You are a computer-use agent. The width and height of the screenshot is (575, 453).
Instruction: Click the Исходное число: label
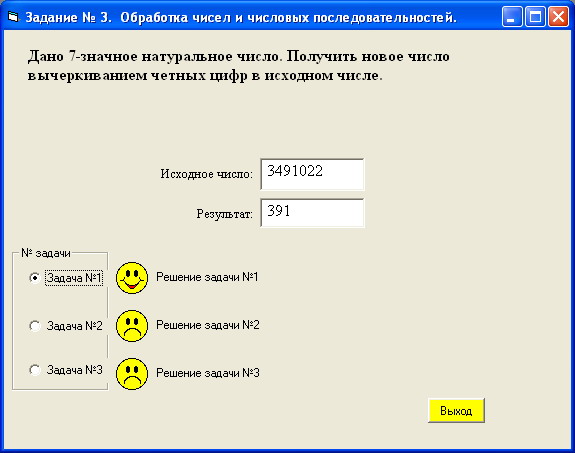point(206,174)
